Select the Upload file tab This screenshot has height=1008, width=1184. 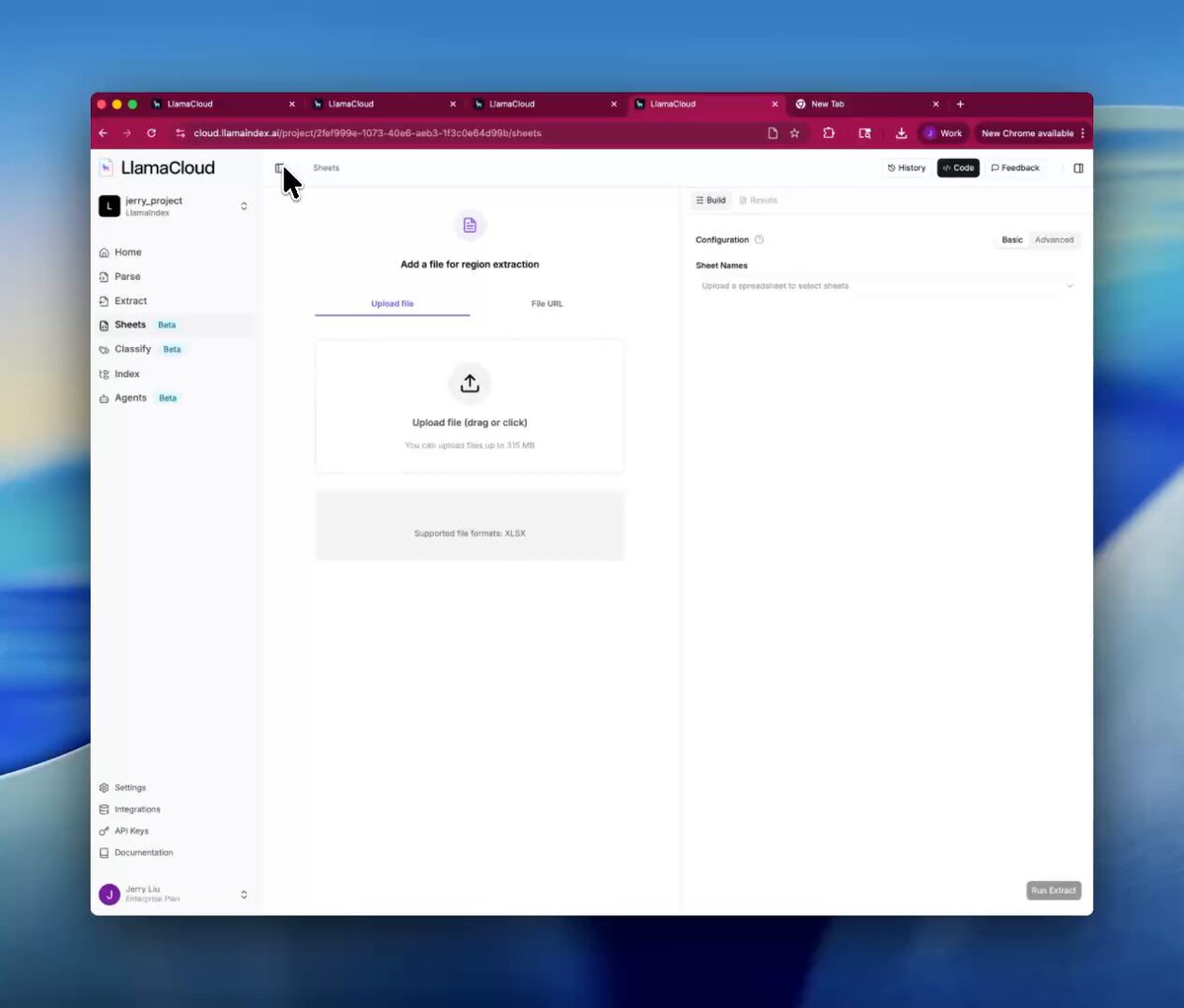pyautogui.click(x=393, y=304)
